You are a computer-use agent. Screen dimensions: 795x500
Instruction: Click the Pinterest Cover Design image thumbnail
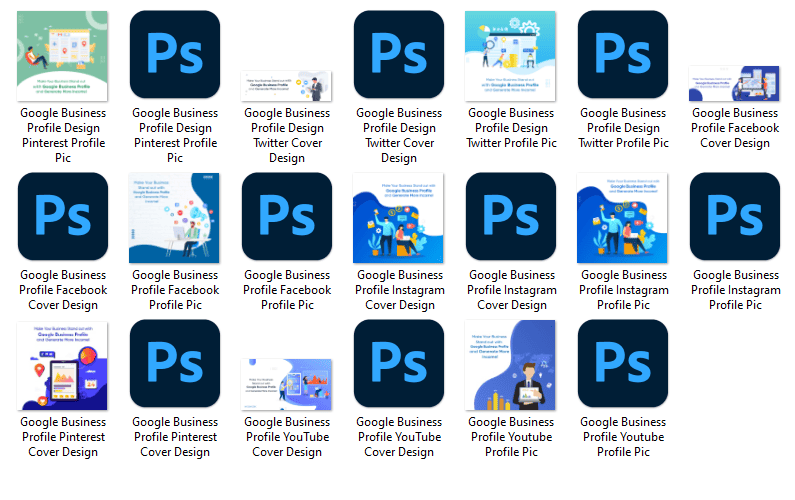point(62,366)
